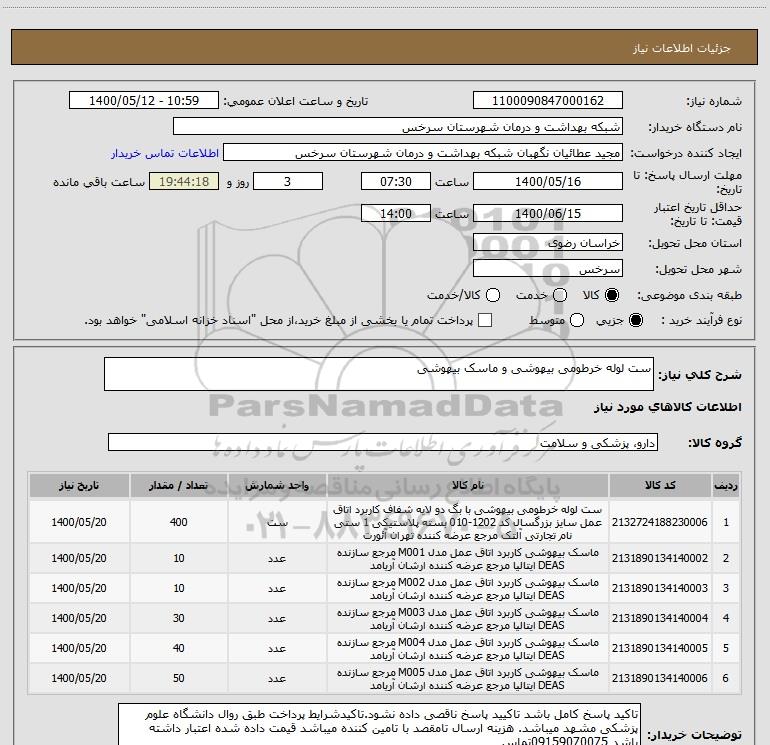Click the row 1 product name ست لوله خرطومی
Screen dimensions: 770x745
468,522
